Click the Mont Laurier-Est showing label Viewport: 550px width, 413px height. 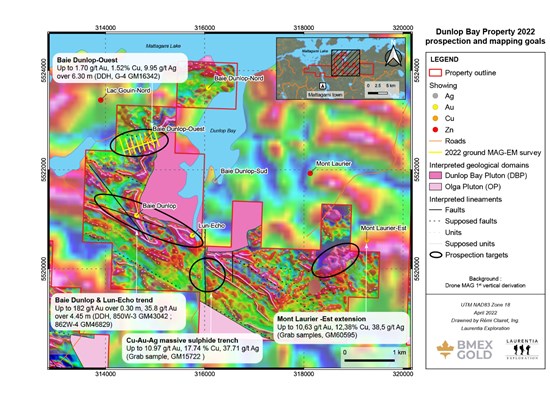tap(383, 228)
